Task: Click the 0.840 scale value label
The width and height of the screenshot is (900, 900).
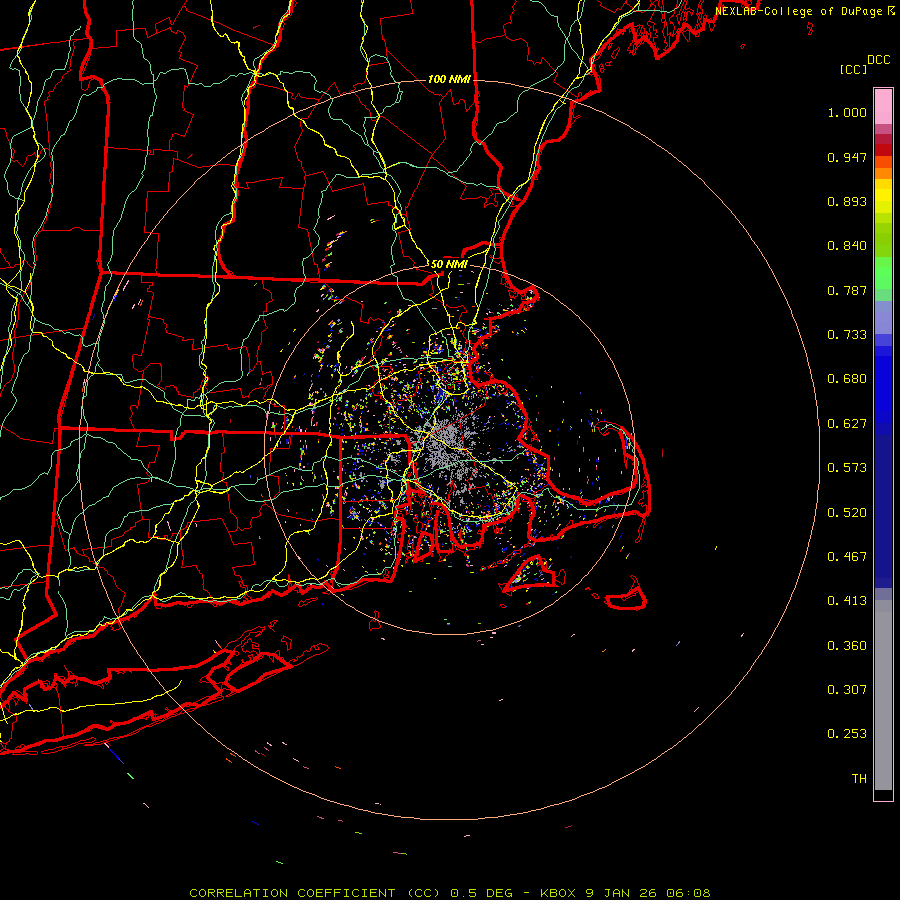Action: pos(847,246)
